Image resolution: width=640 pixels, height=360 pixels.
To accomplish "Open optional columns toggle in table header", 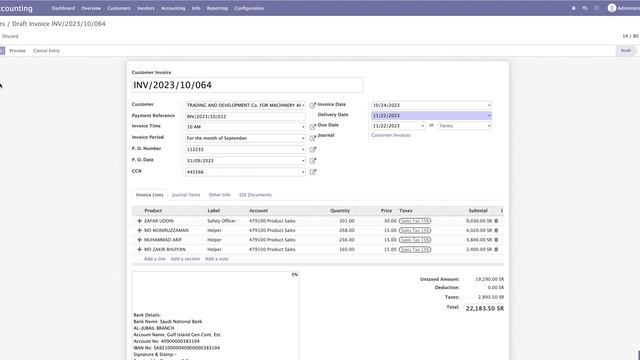I will [x=502, y=211].
